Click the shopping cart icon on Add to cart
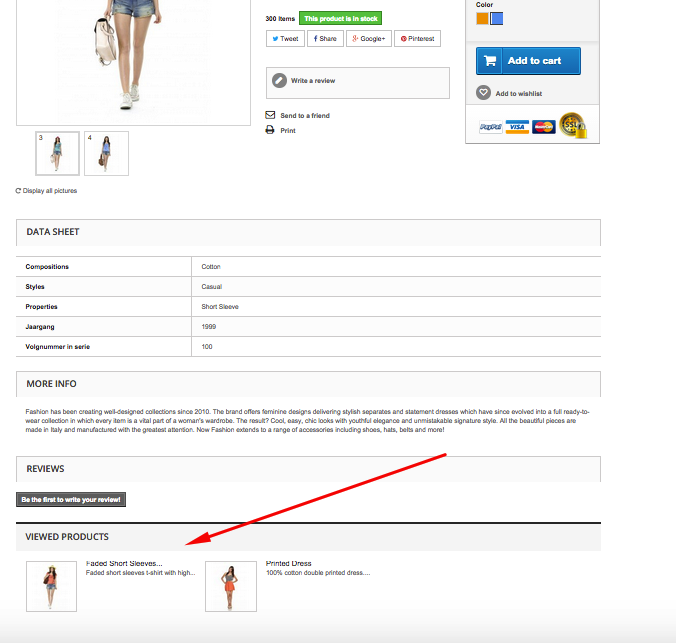Viewport: 676px width, 643px height. click(490, 61)
